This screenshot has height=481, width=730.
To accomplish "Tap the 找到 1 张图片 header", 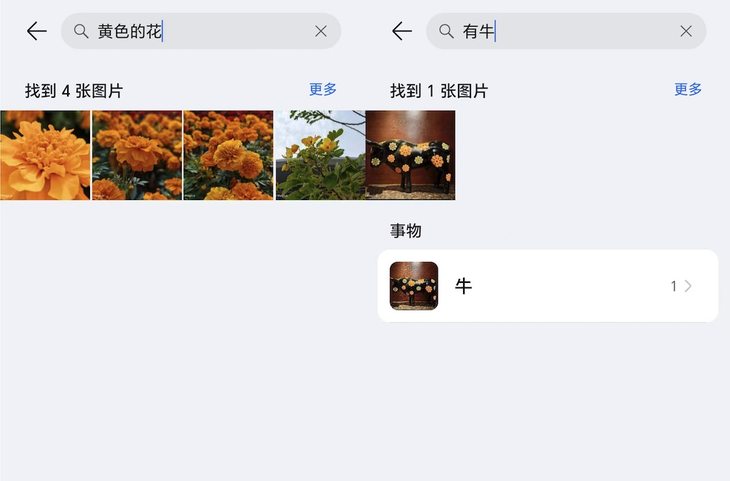I will point(439,90).
